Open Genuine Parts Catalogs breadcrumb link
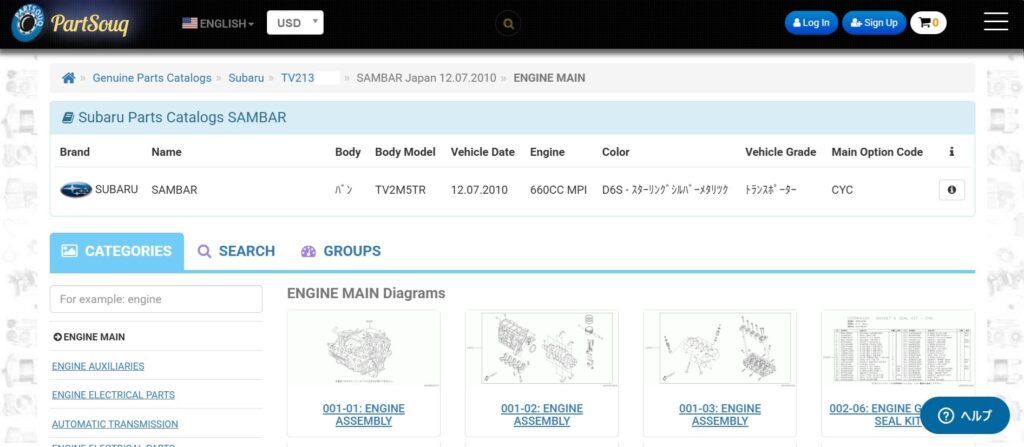The width and height of the screenshot is (1024, 447). [x=152, y=78]
